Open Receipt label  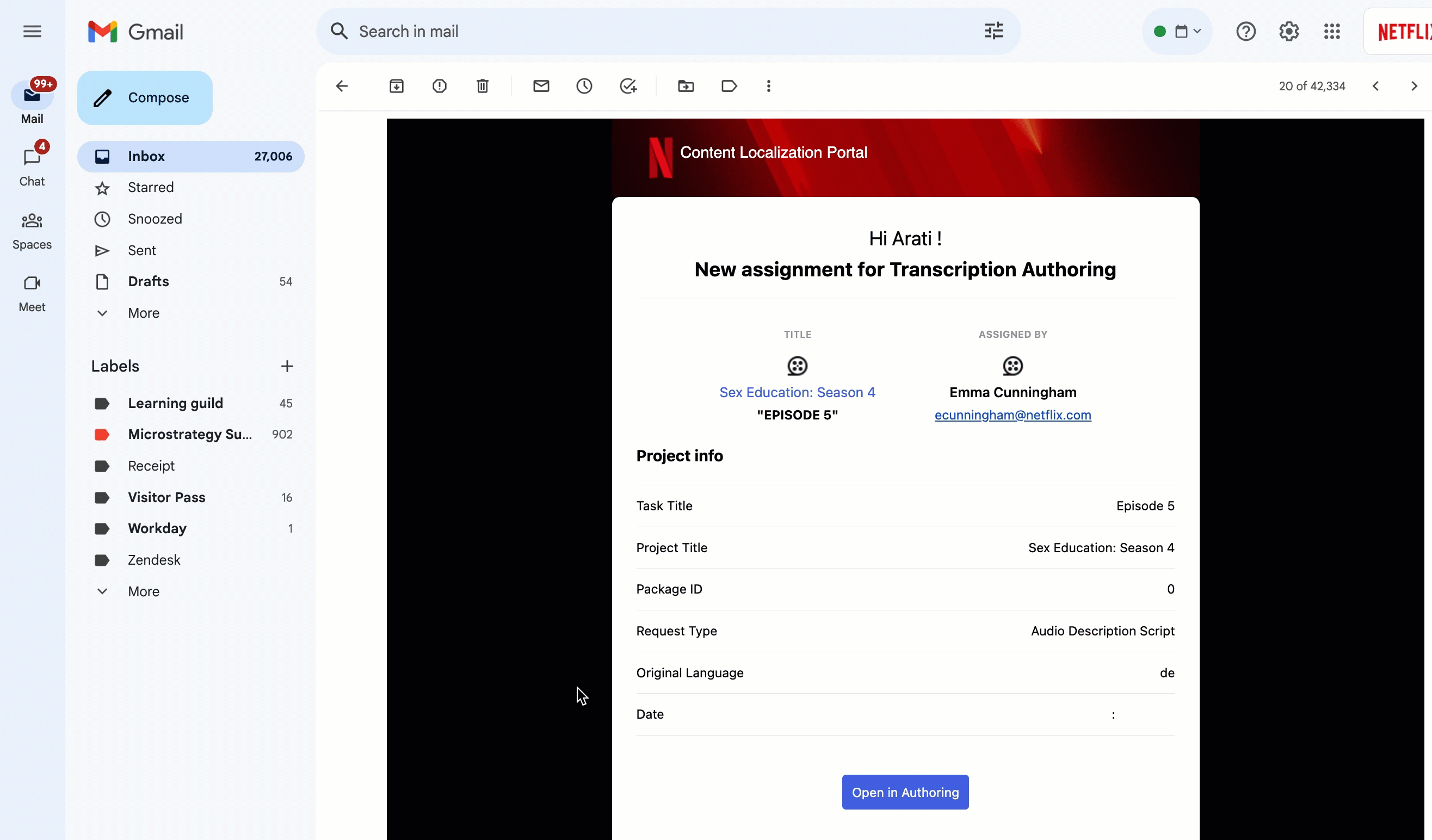pyautogui.click(x=190, y=466)
